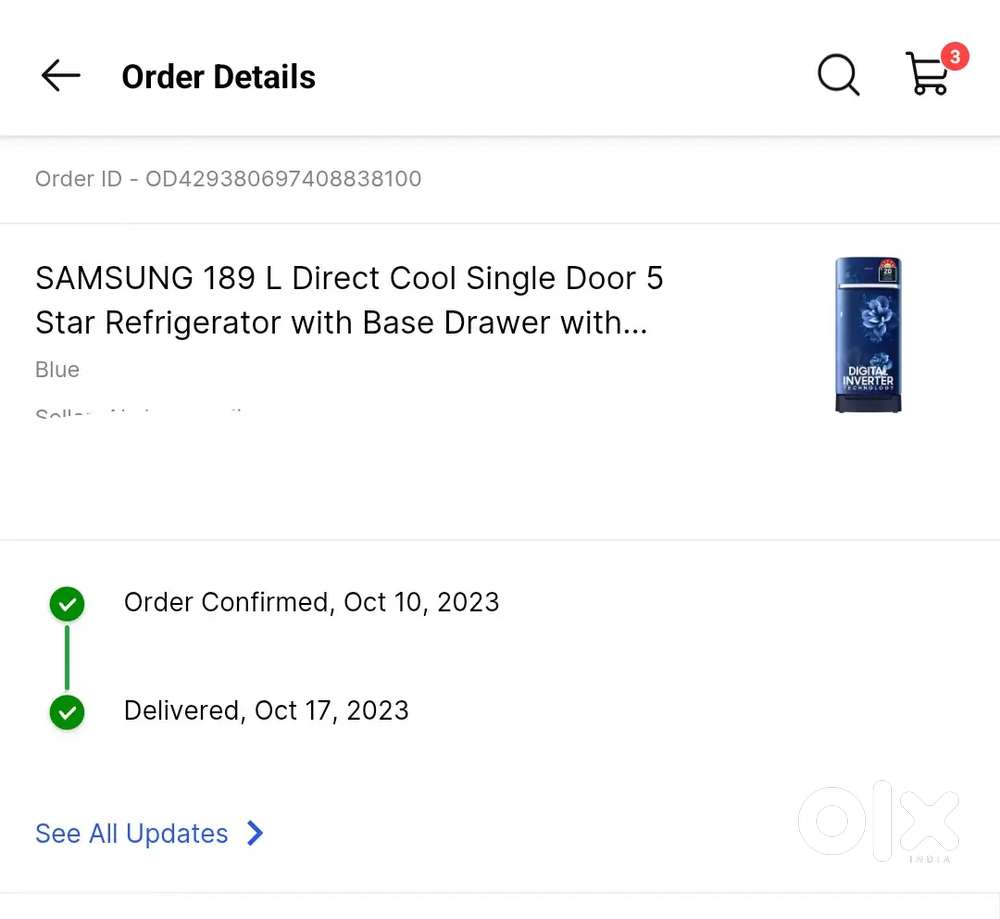This screenshot has height=919, width=1000.
Task: Open the See All Updates link
Action: coord(132,834)
